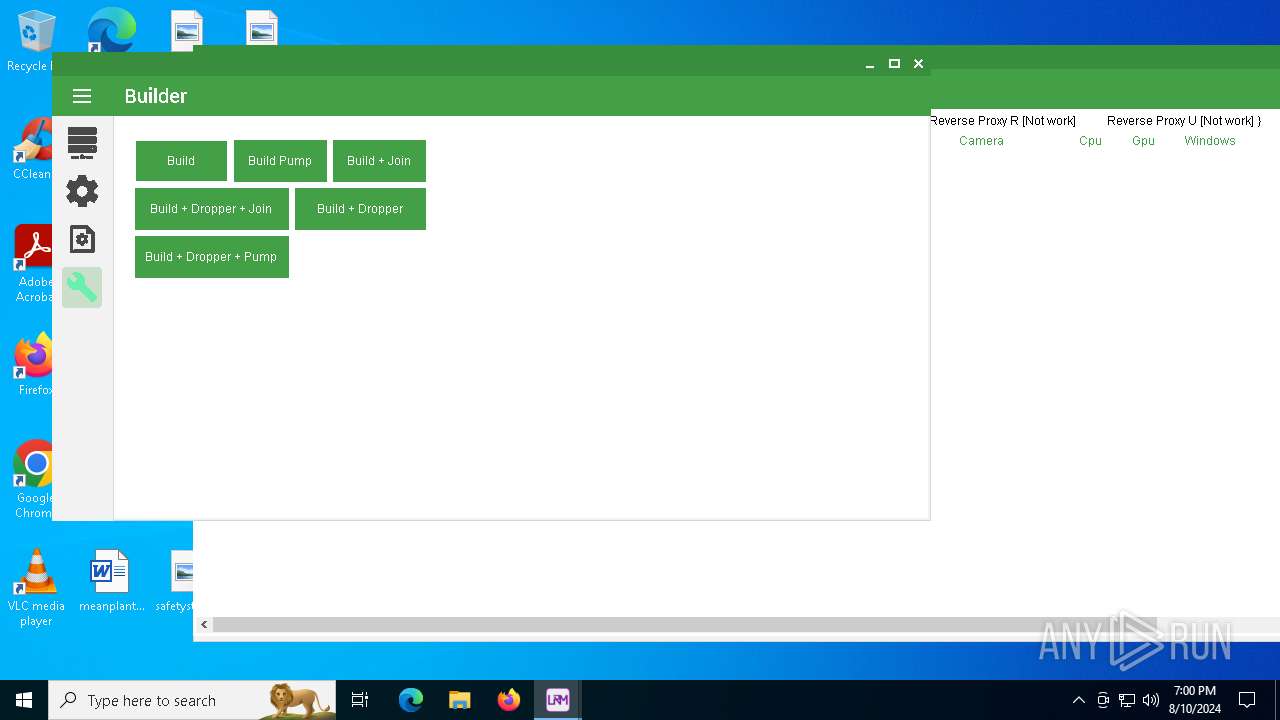Open File Explorer from taskbar

459,700
